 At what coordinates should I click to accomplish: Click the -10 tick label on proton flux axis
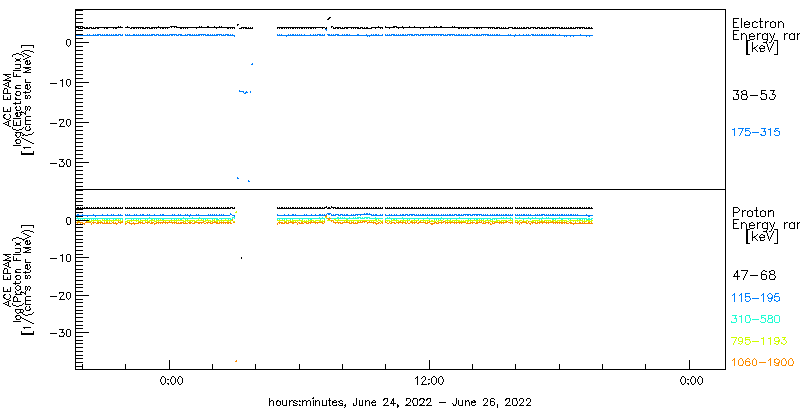(61, 258)
